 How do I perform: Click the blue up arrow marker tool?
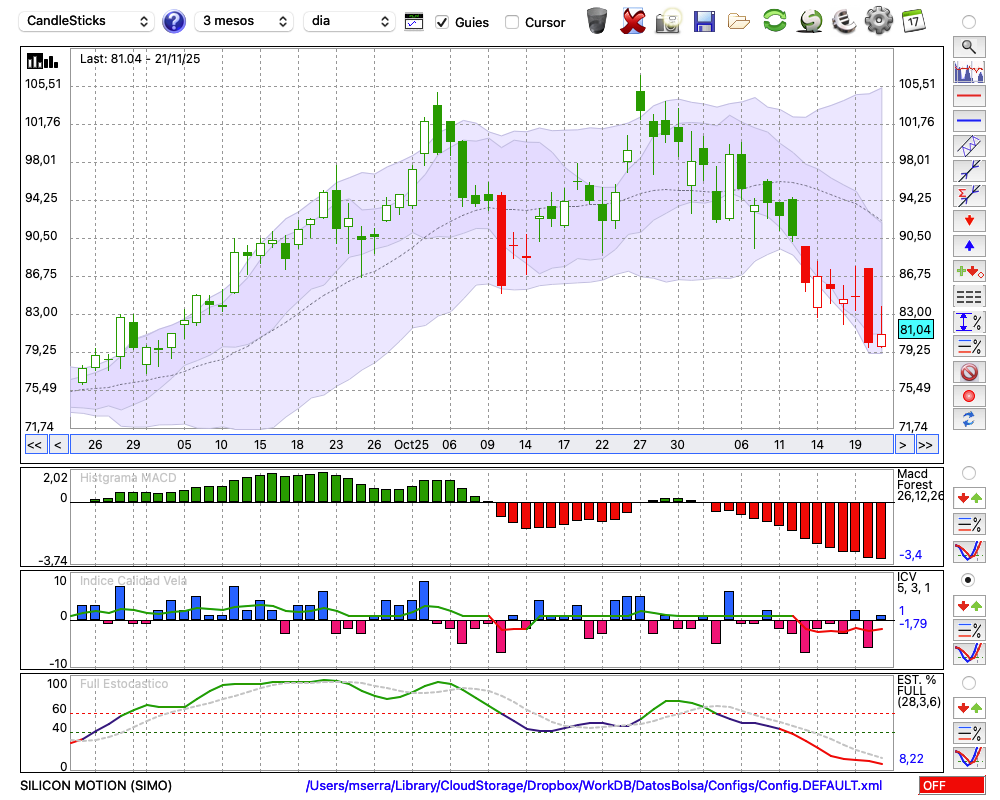coord(969,246)
